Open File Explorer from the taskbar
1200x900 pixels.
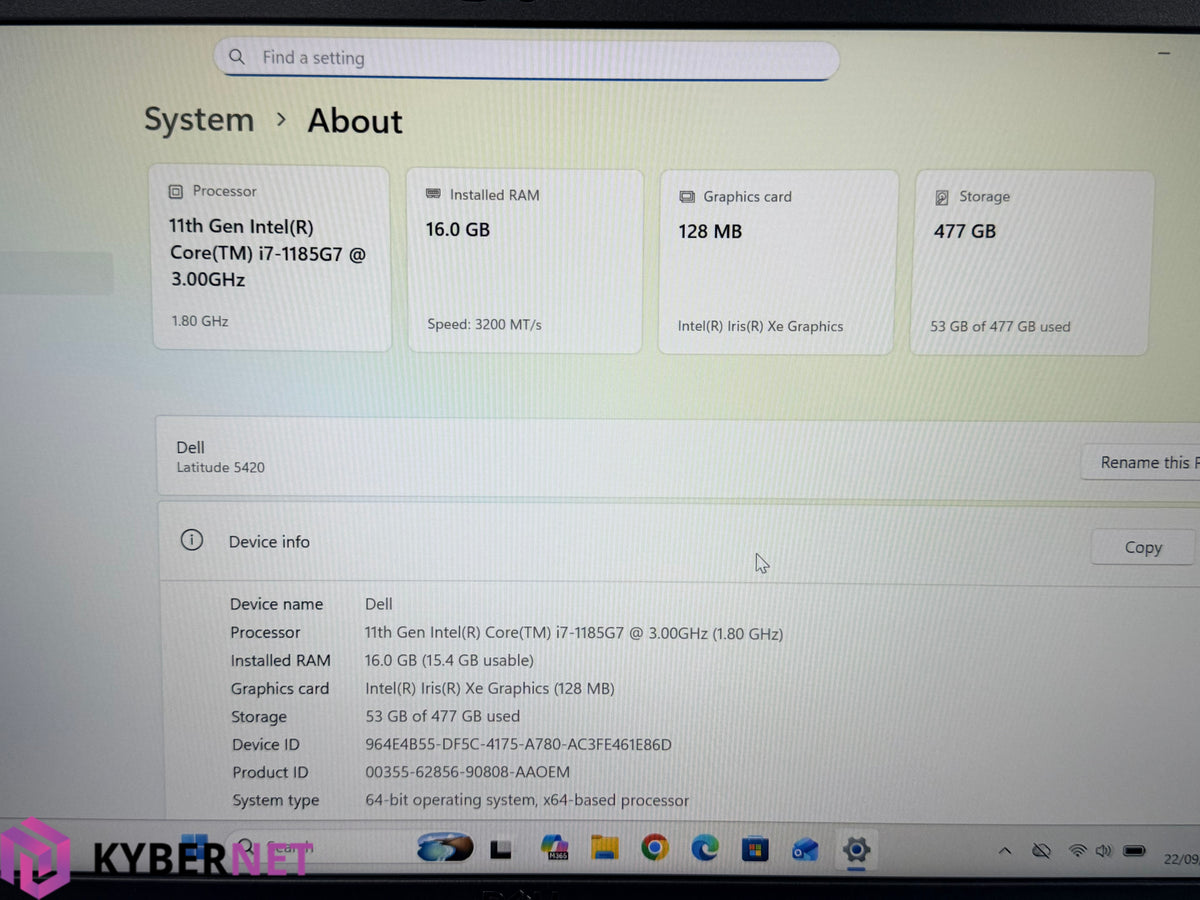(x=604, y=849)
